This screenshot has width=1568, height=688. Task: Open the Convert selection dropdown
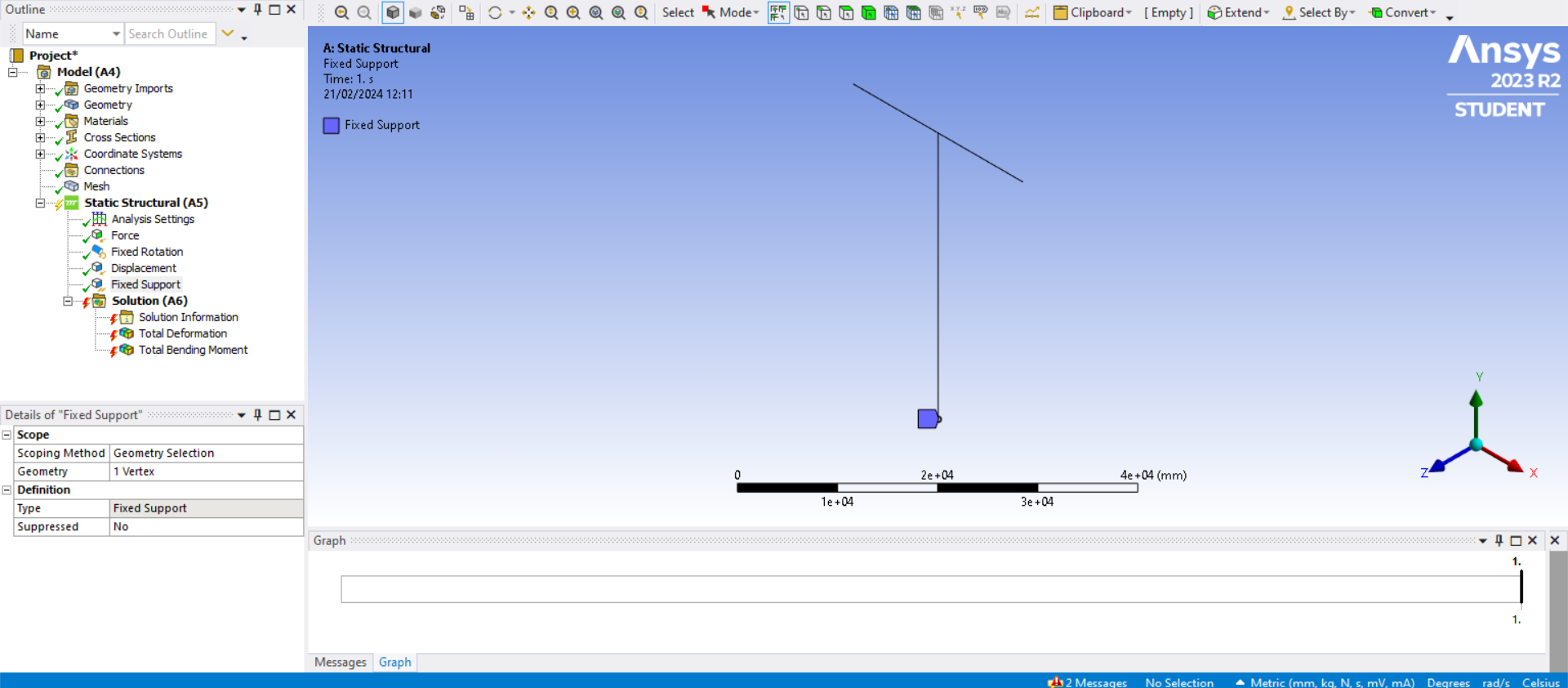(1402, 12)
